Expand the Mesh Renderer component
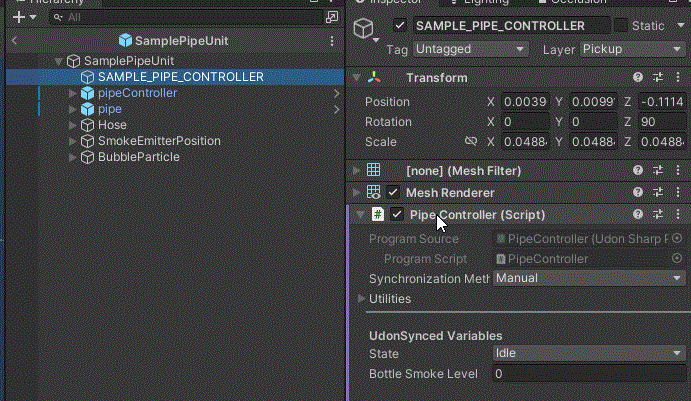 point(356,193)
